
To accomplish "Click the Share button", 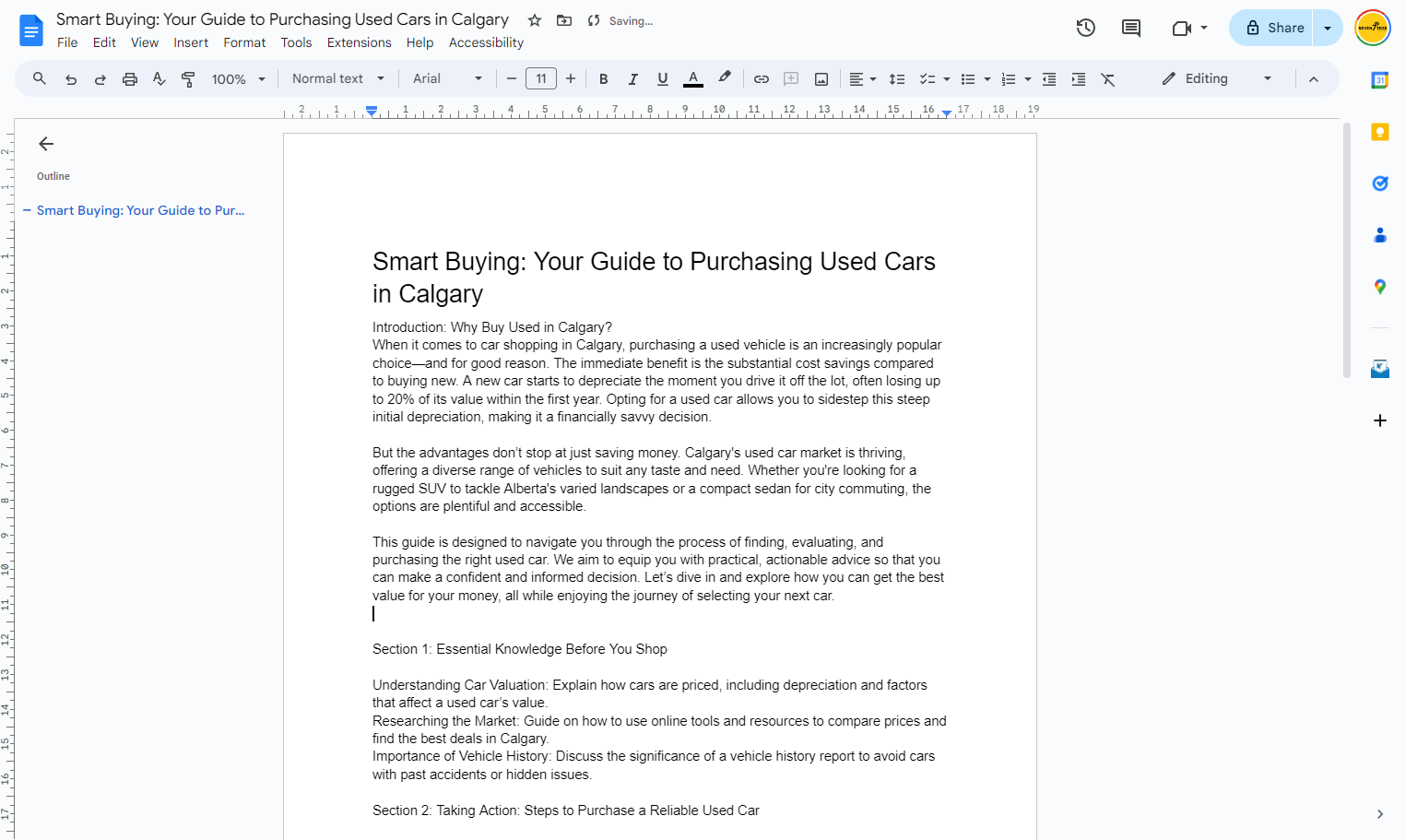I will point(1272,28).
